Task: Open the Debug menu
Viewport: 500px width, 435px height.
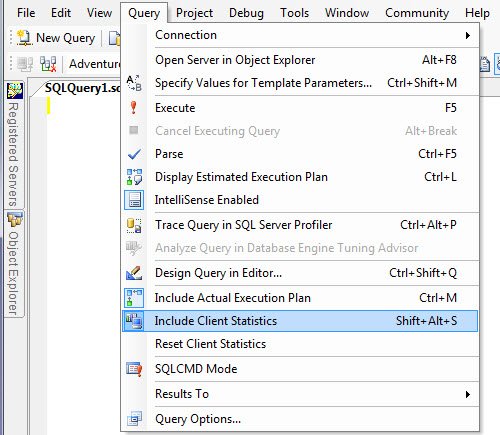Action: [246, 13]
